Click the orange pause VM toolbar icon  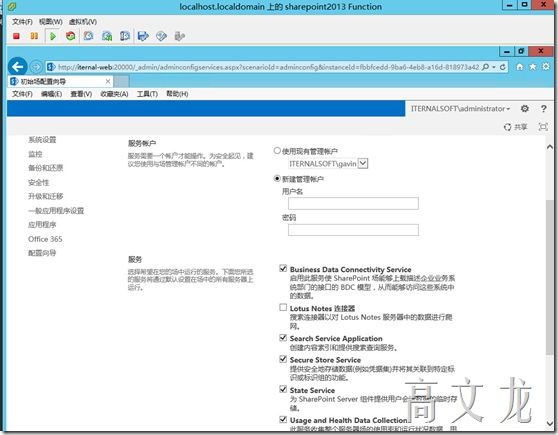[x=34, y=36]
